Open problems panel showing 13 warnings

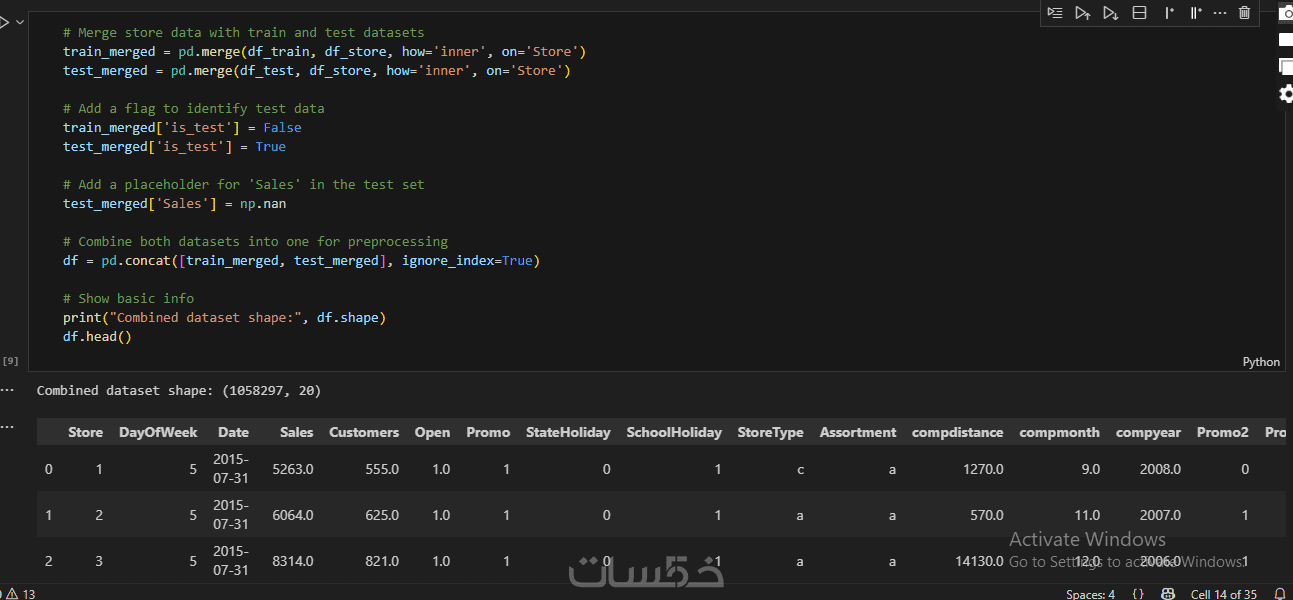(x=20, y=594)
